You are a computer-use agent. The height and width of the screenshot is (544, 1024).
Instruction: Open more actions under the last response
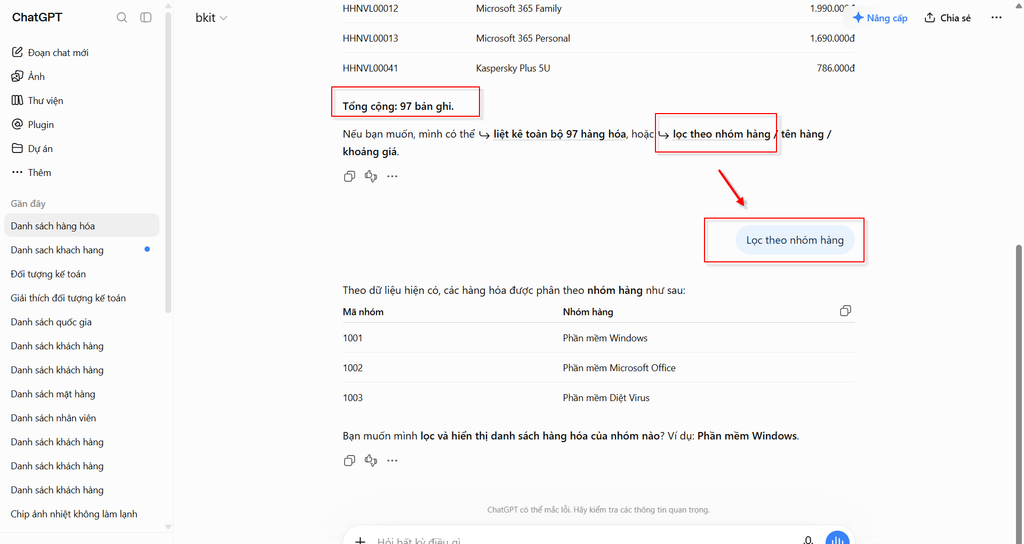(x=392, y=460)
